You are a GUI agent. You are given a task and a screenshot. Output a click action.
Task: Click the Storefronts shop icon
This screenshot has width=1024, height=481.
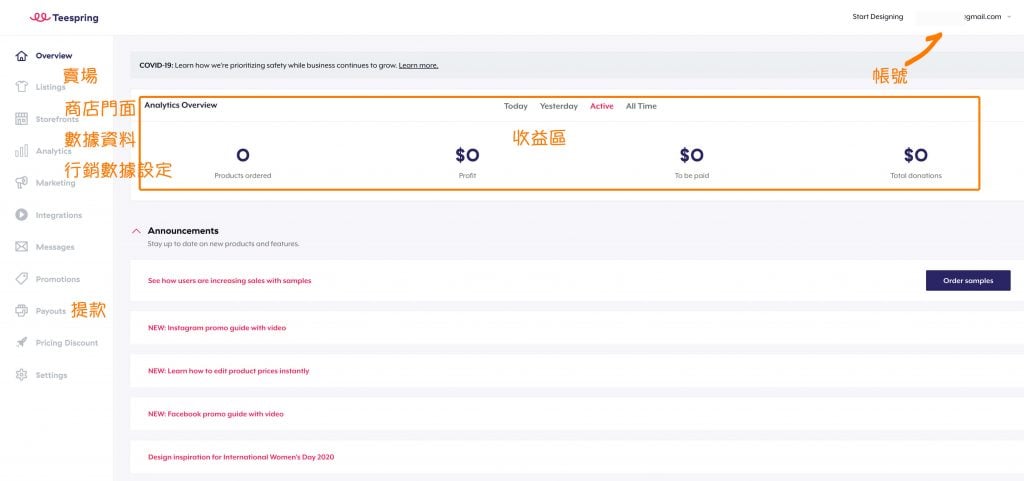click(x=22, y=119)
